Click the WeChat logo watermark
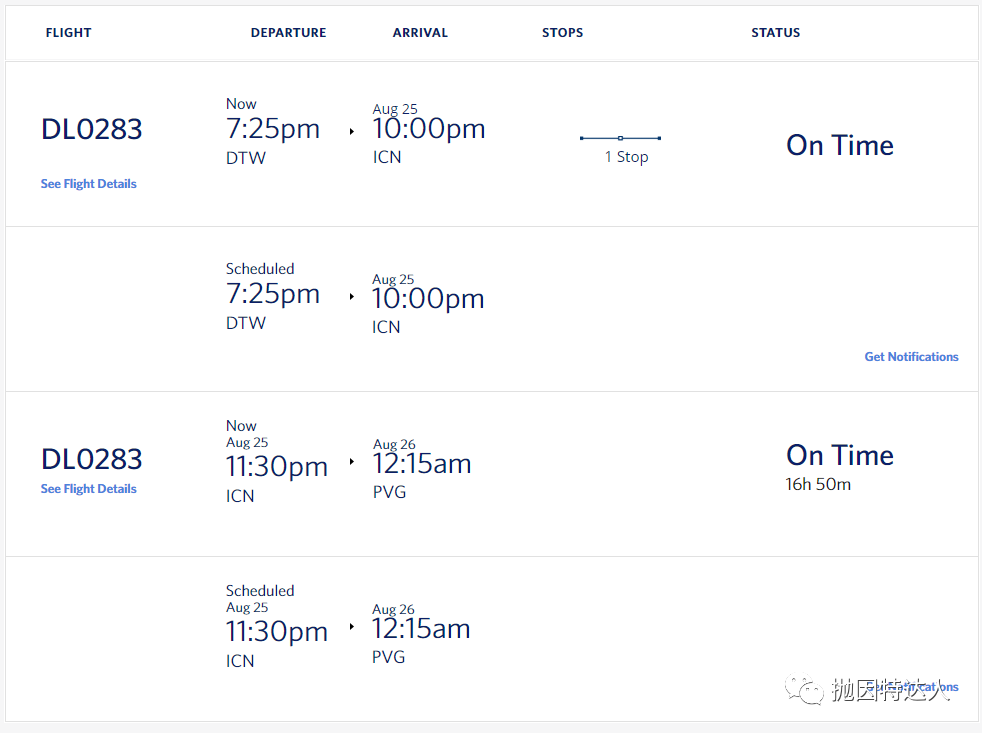 (805, 689)
